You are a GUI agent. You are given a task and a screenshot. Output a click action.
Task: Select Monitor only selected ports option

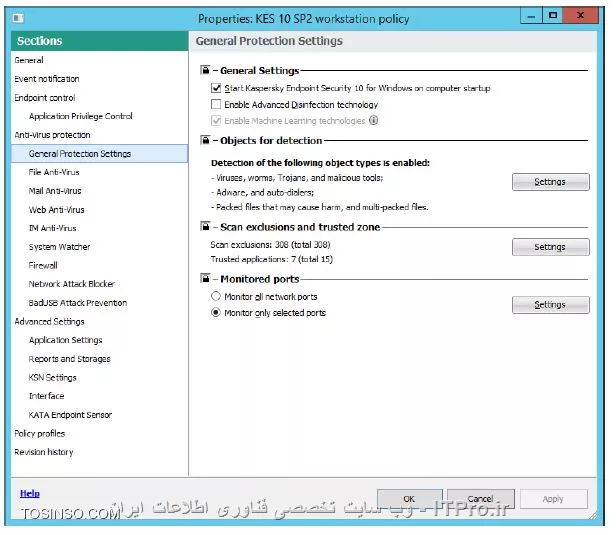point(216,313)
